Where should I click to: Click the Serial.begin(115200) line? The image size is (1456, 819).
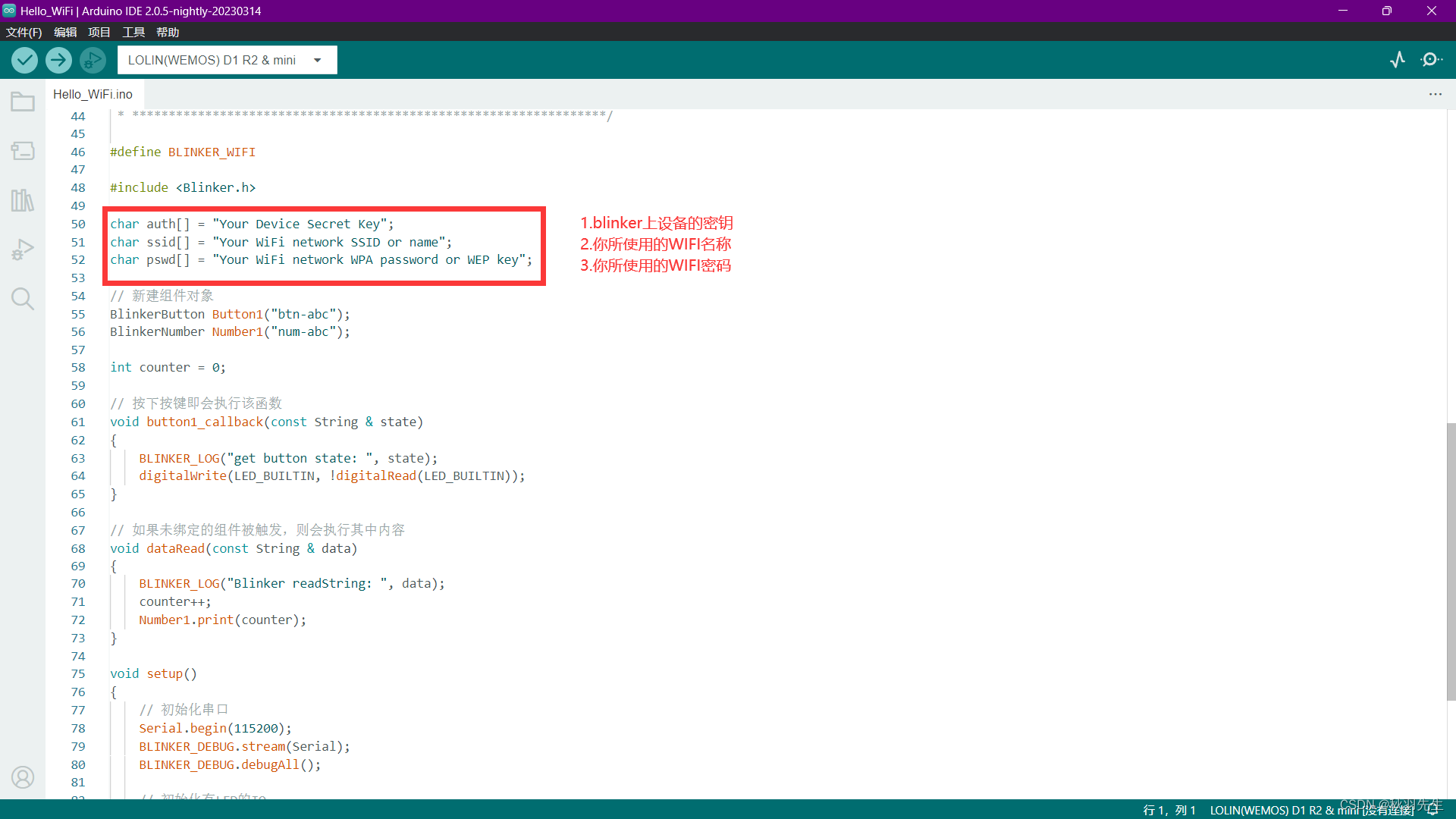click(215, 728)
